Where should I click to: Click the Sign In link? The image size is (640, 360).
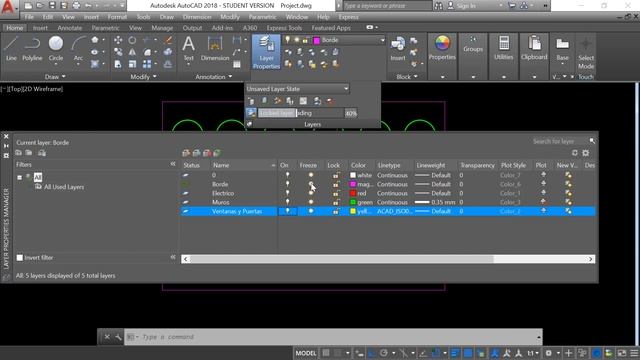click(466, 6)
